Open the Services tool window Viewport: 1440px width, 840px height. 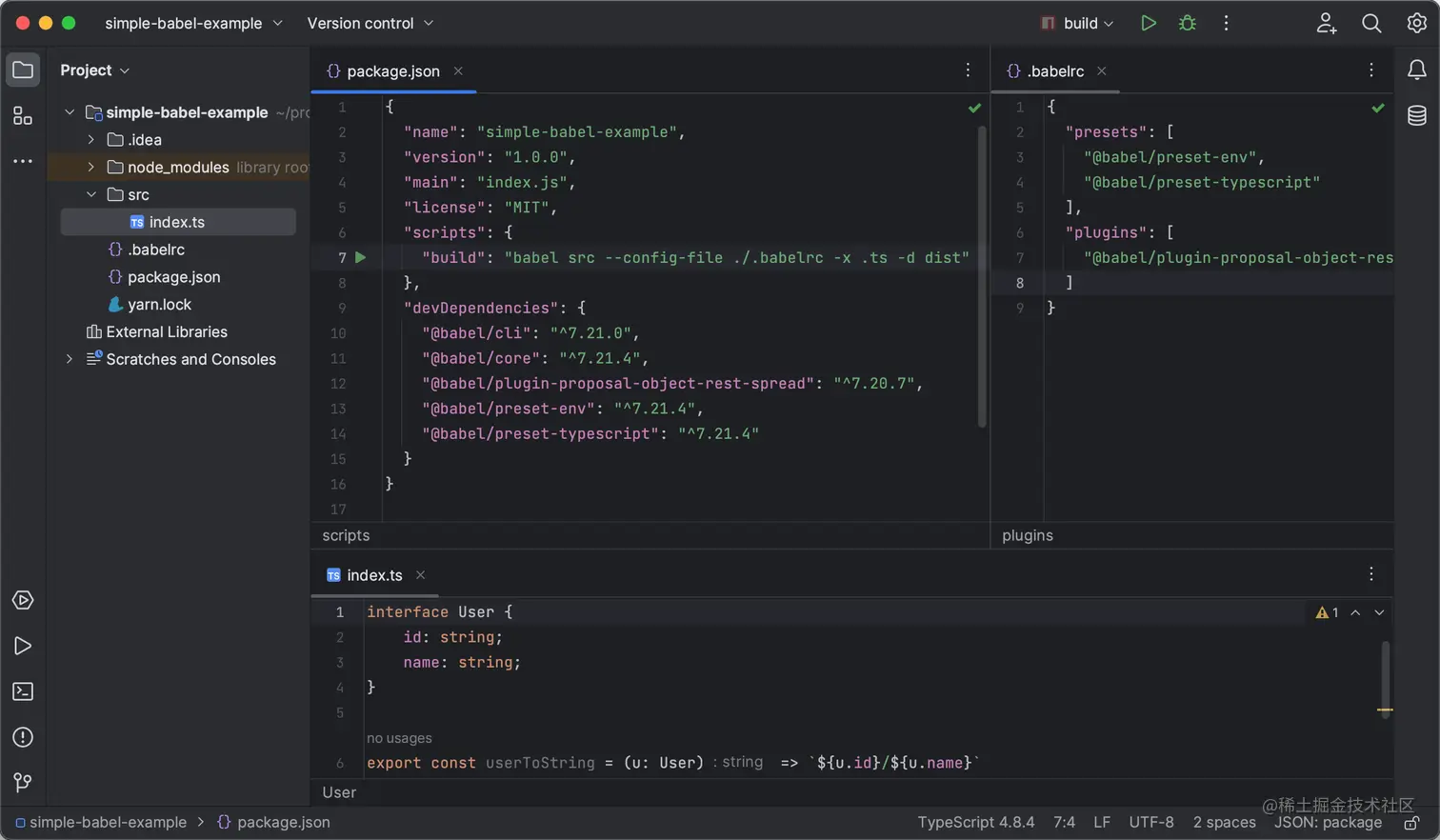[x=23, y=600]
